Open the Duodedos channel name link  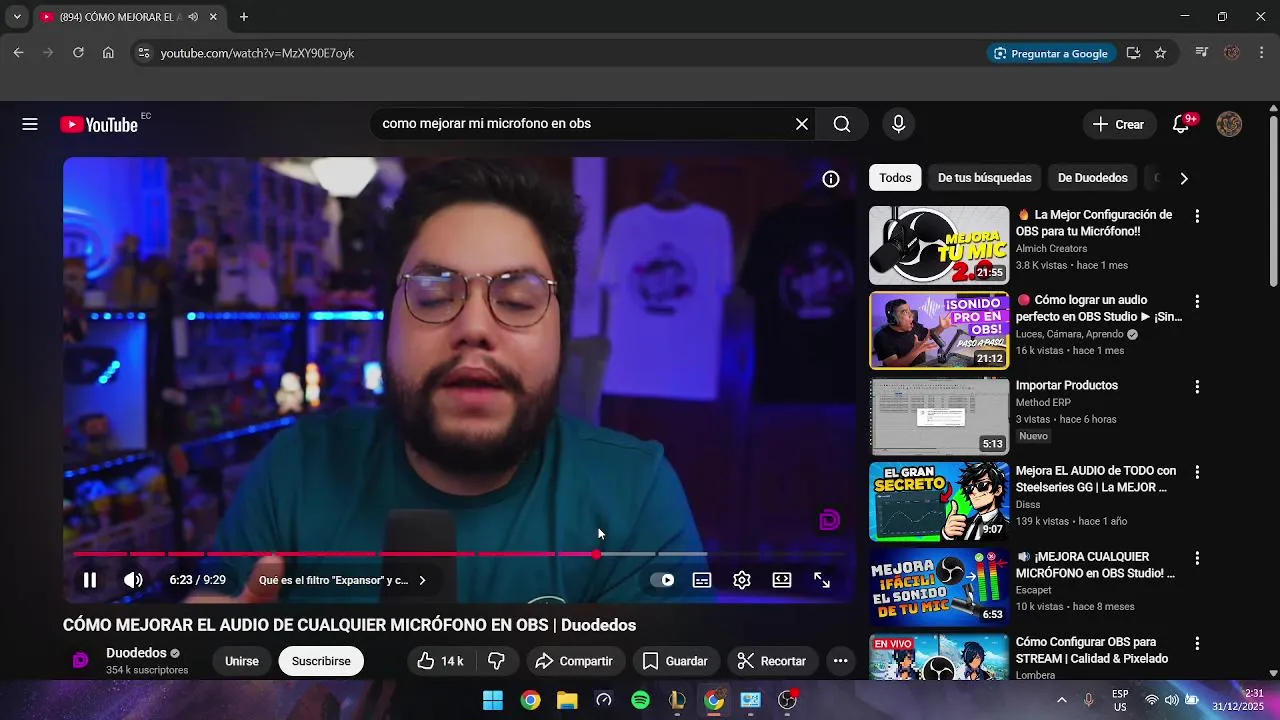tap(136, 653)
